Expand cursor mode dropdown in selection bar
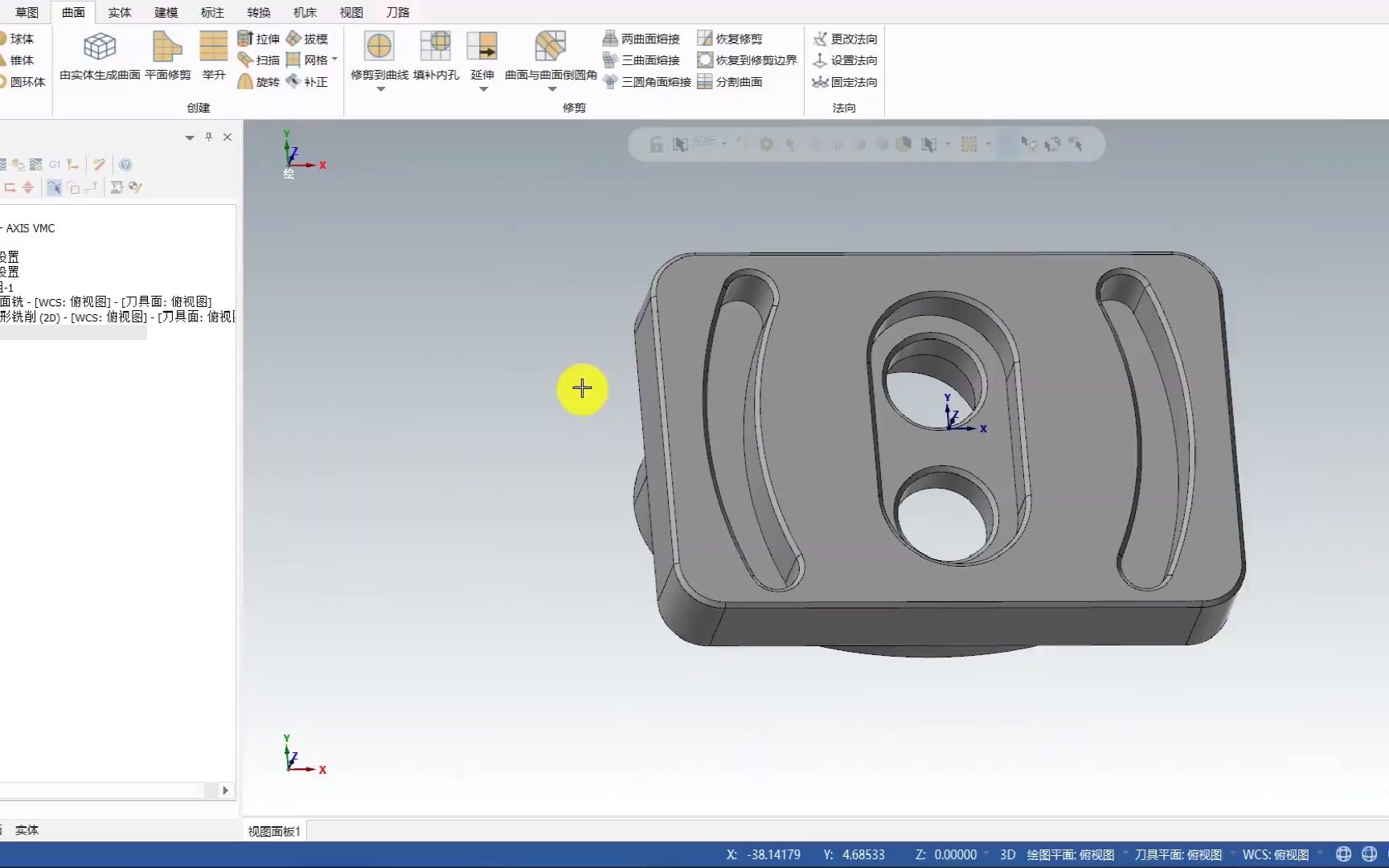Screen dimensions: 1389x868 pos(724,144)
